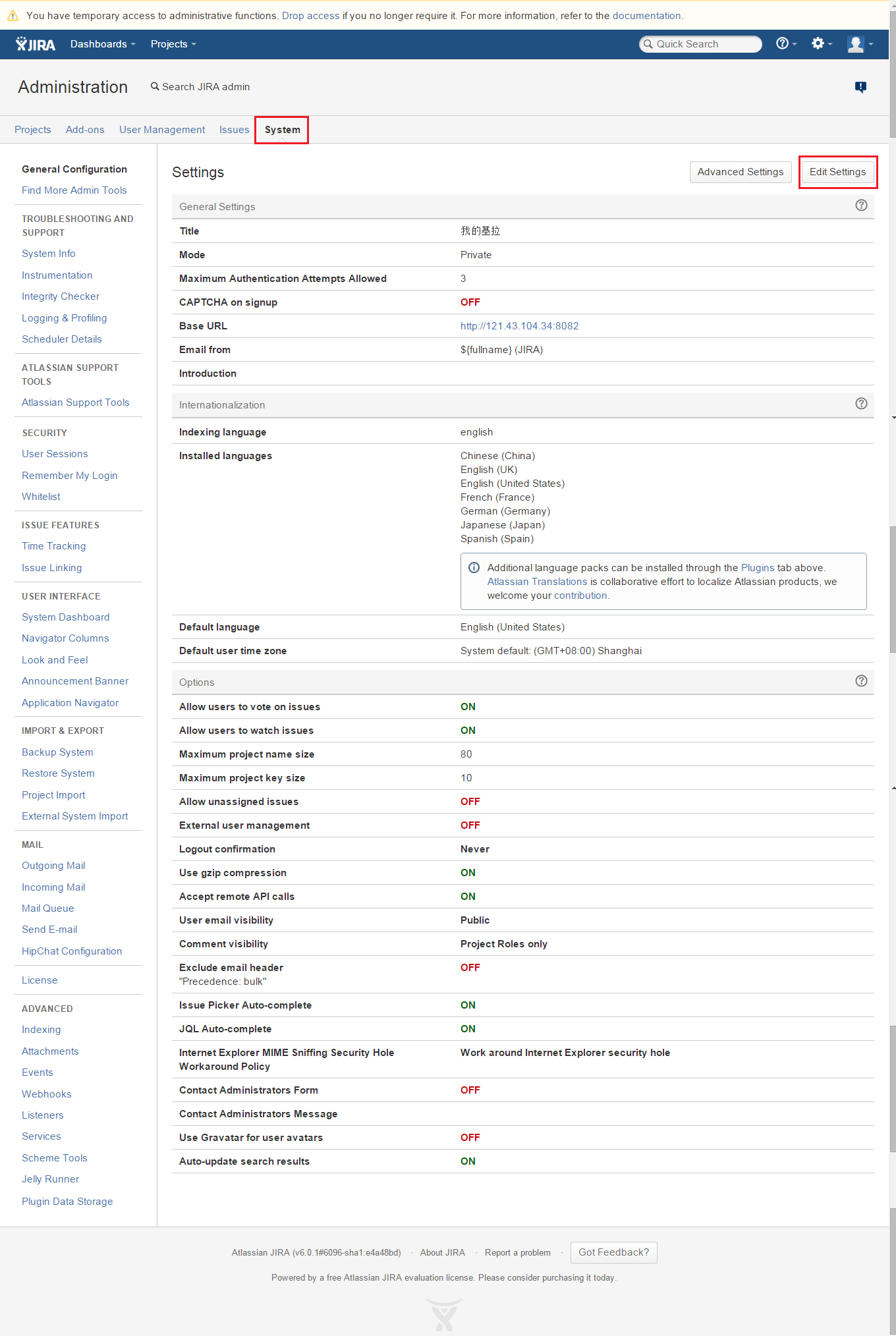Open Restore System
896x1336 pixels.
point(58,773)
